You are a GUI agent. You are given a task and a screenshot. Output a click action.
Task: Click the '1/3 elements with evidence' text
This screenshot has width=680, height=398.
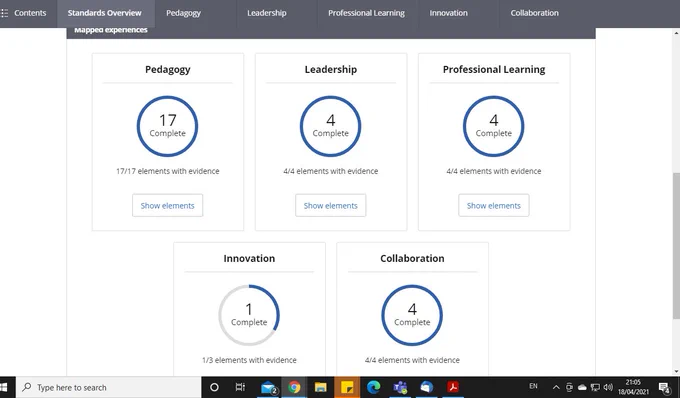pos(249,360)
